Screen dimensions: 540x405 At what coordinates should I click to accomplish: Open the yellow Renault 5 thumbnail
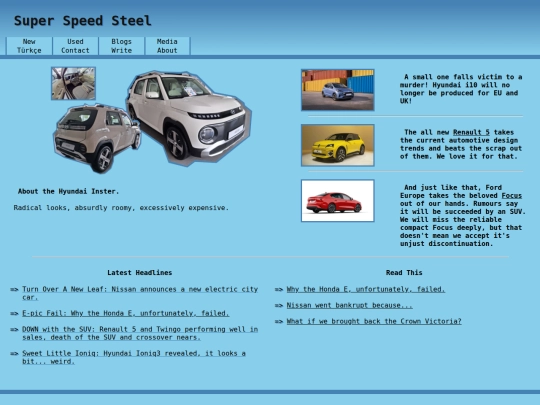click(x=338, y=145)
